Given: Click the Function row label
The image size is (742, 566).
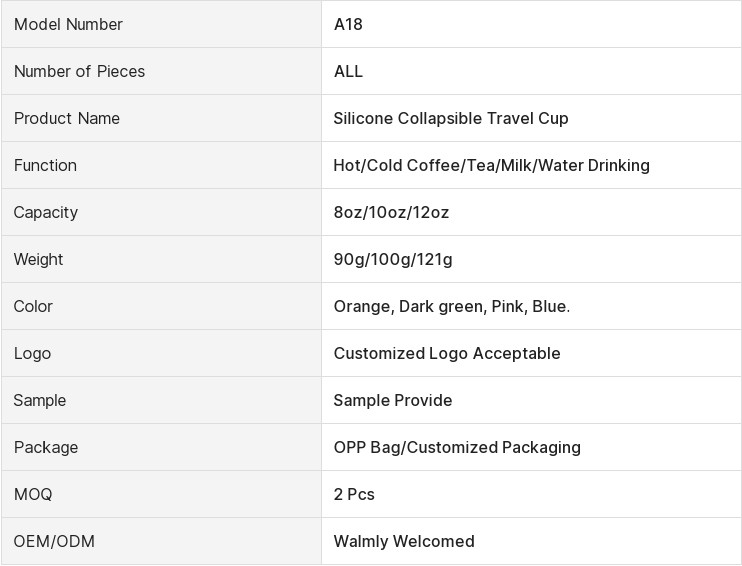Looking at the screenshot, I should coord(45,165).
